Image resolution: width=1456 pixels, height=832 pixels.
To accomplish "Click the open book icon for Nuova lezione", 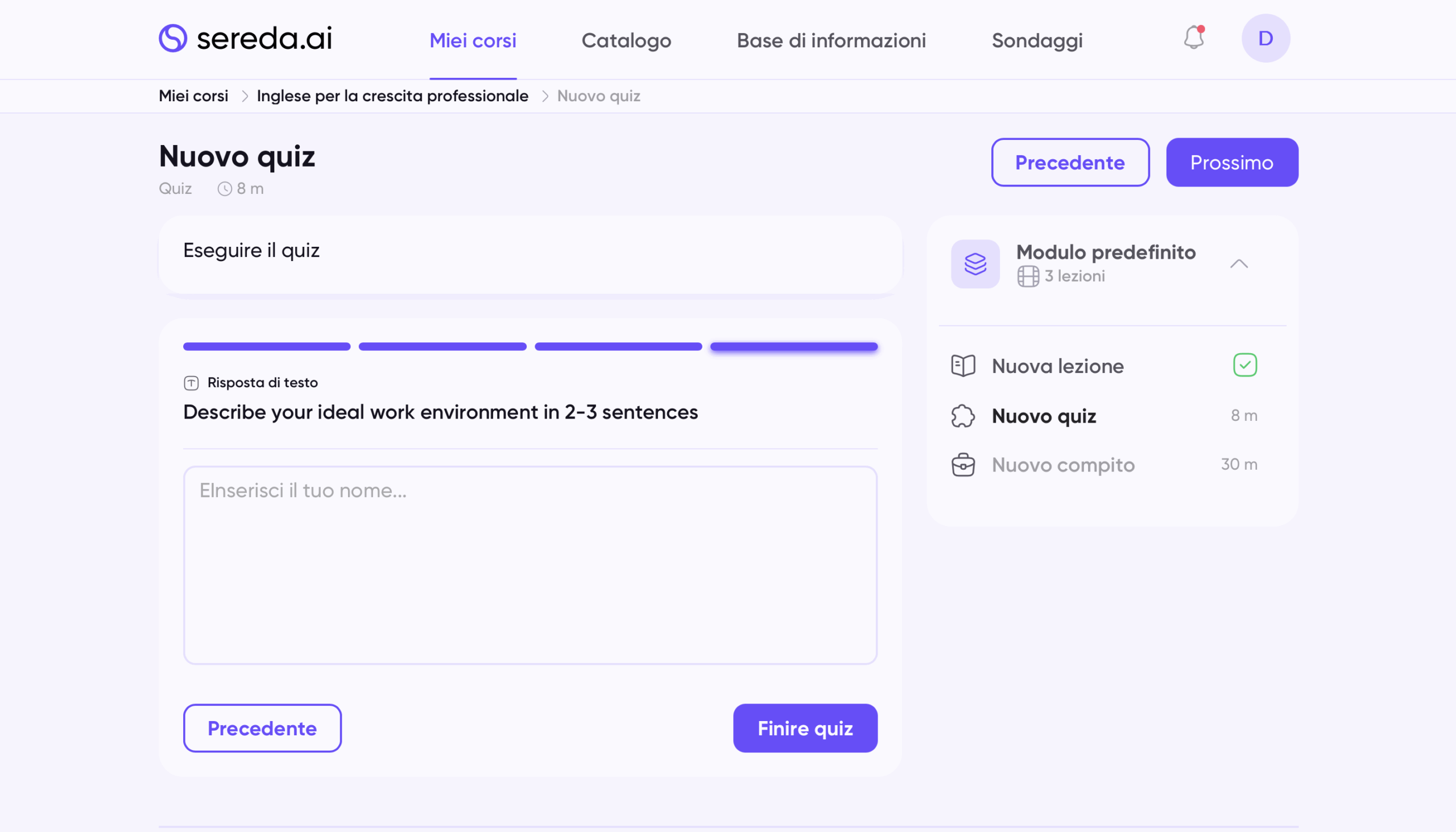I will click(963, 366).
